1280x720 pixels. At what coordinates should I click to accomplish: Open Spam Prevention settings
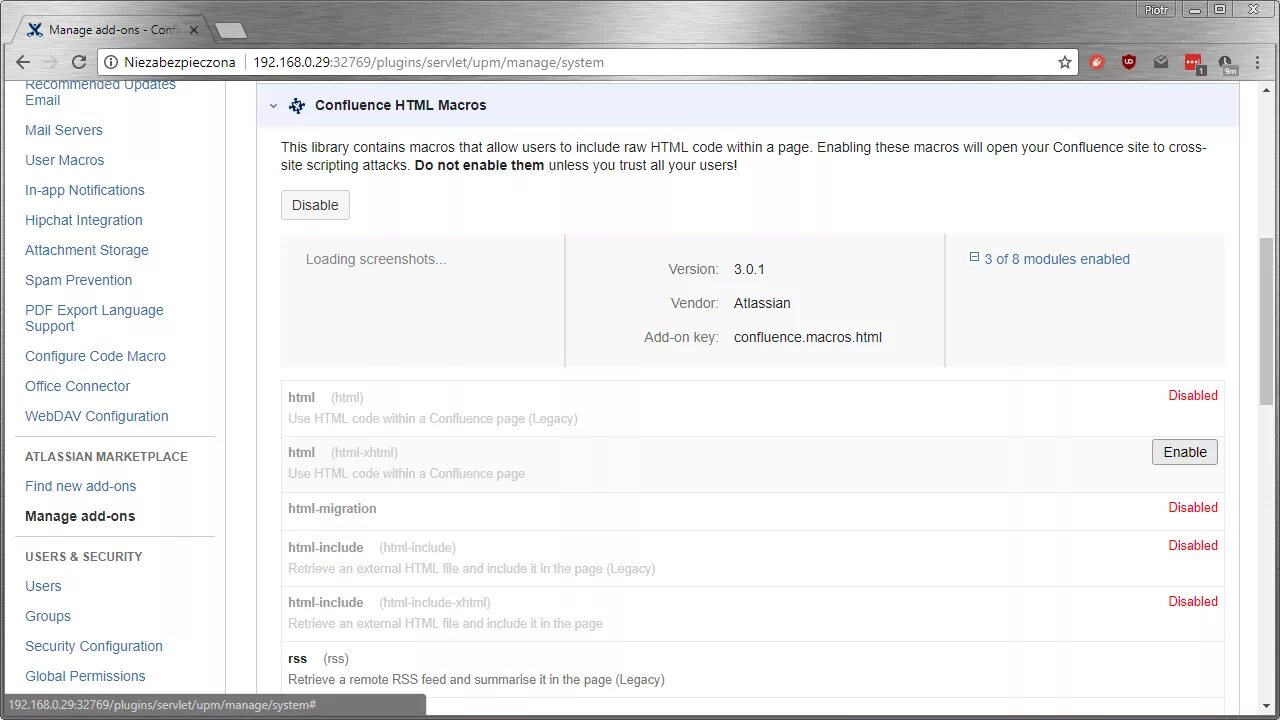79,280
